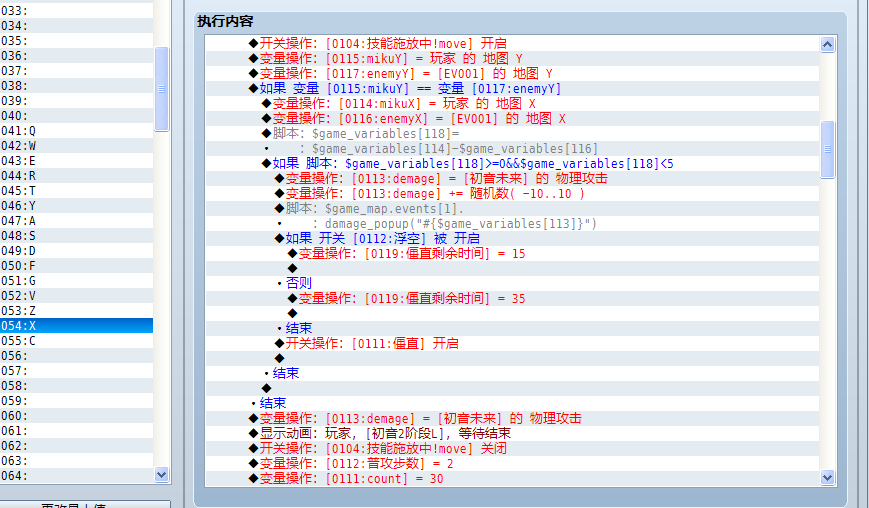Select 0113:demage = 初音未来 物理攻击 inside conditional
Image resolution: width=869 pixels, height=508 pixels.
[512, 178]
